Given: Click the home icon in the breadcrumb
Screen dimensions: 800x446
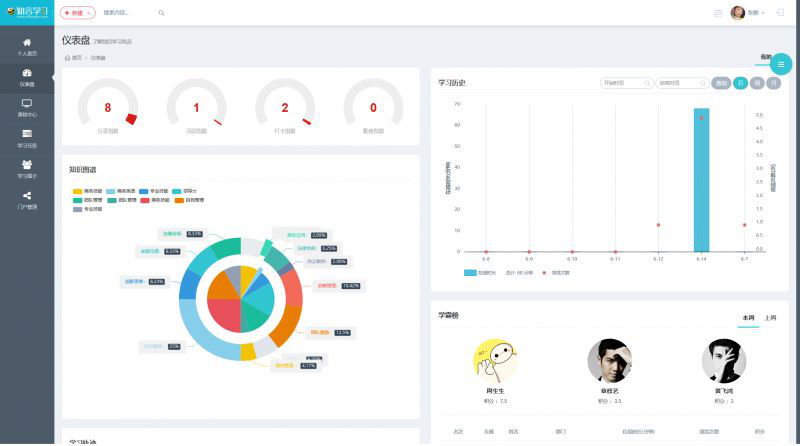Looking at the screenshot, I should tap(67, 58).
